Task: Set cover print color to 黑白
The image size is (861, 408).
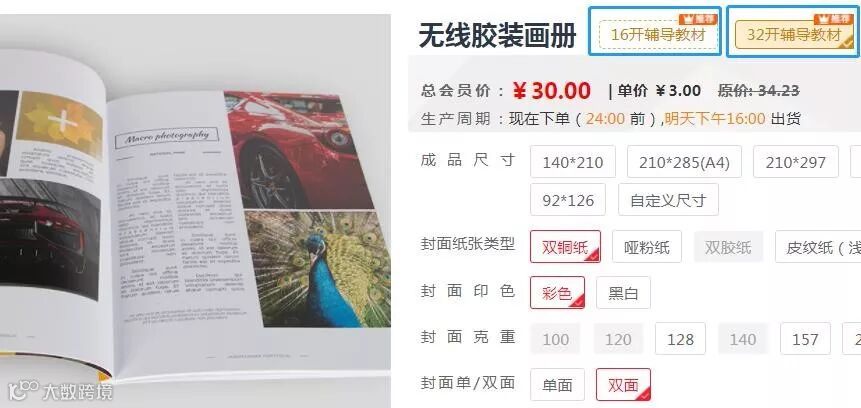Action: tap(623, 293)
